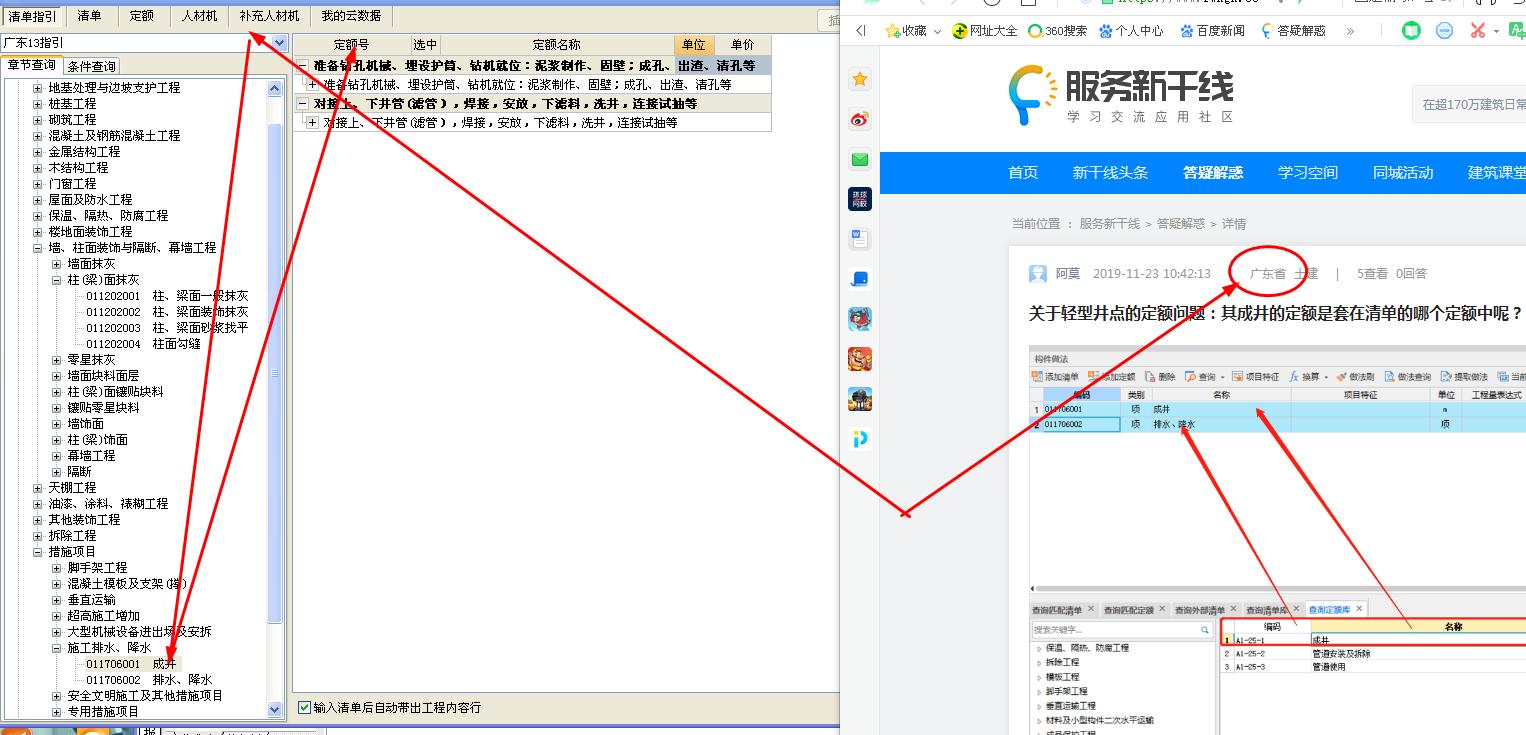
Task: Collapse the 措施项目 tree node
Action: (x=38, y=552)
